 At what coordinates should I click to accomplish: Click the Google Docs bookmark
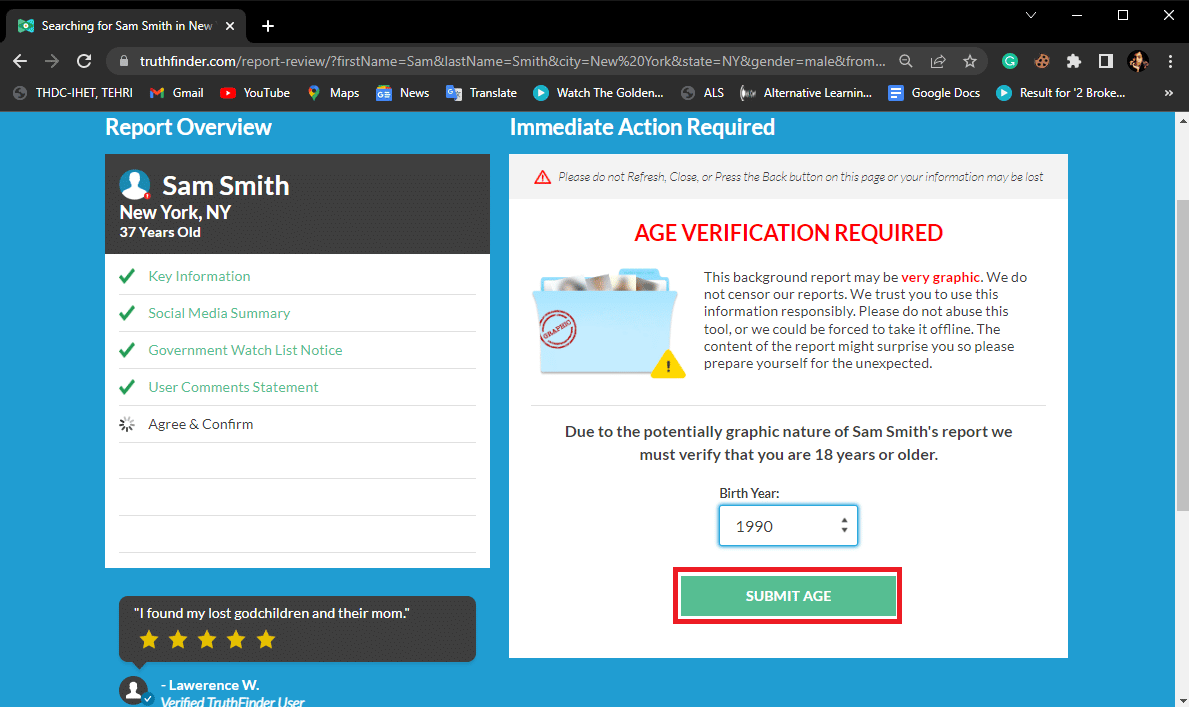(x=934, y=93)
